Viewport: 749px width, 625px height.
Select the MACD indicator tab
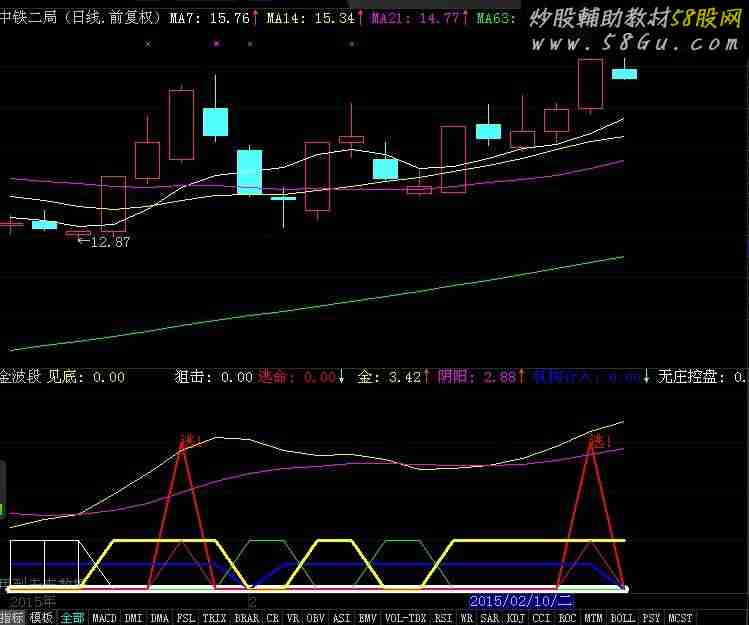[x=104, y=618]
